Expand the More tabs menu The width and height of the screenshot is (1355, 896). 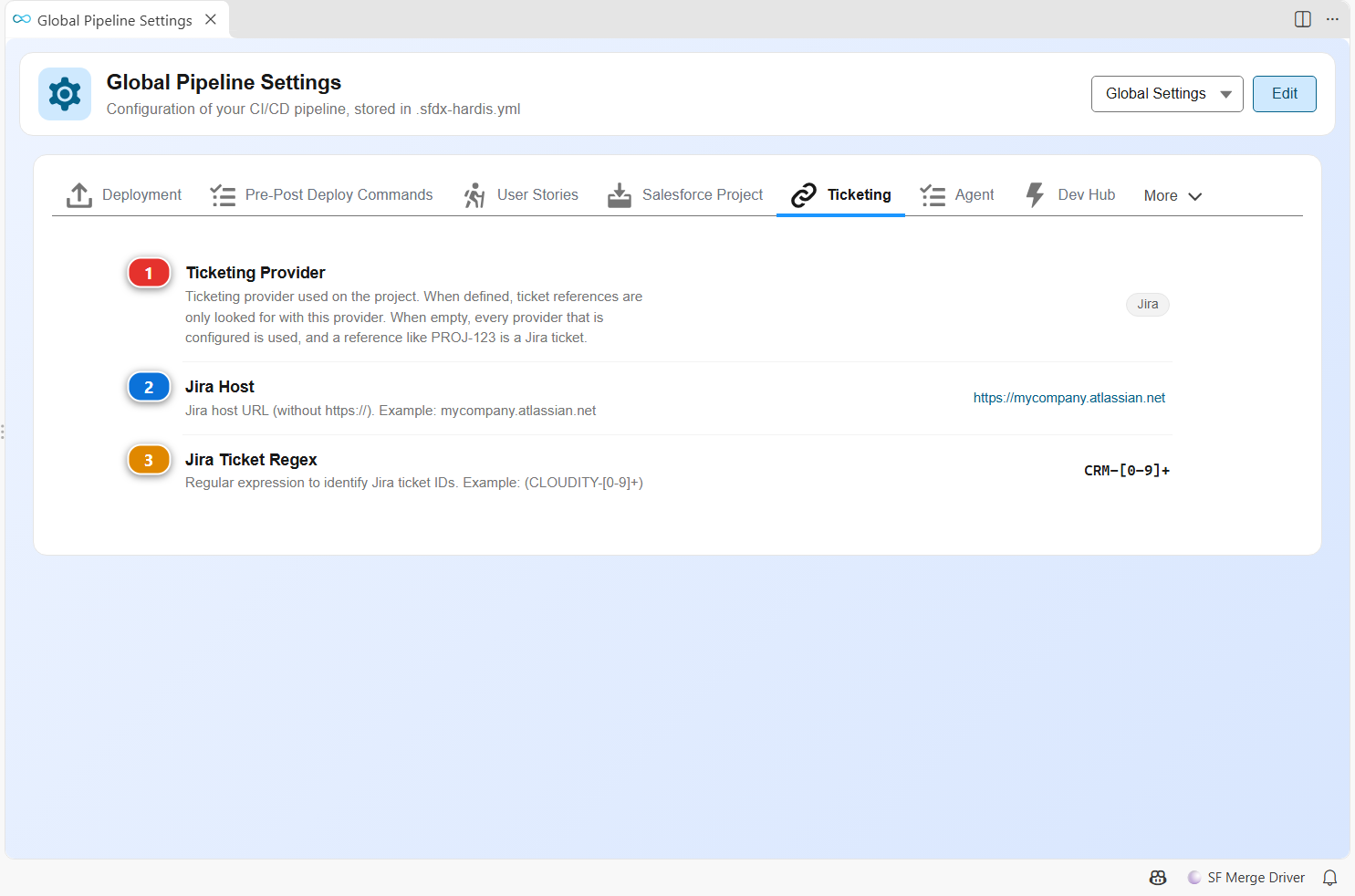[x=1173, y=196]
